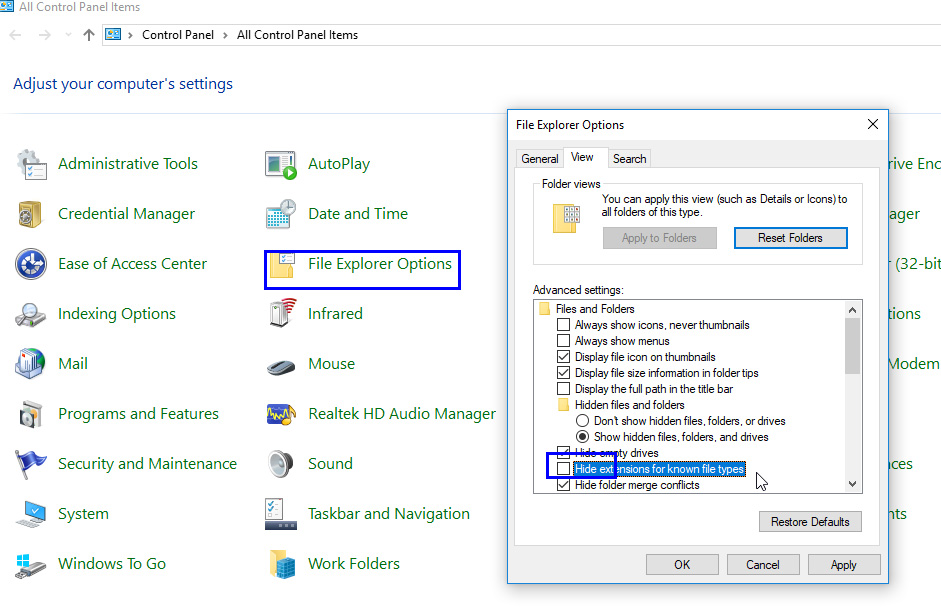The width and height of the screenshot is (941, 609).
Task: Select the View tab
Action: coord(582,157)
